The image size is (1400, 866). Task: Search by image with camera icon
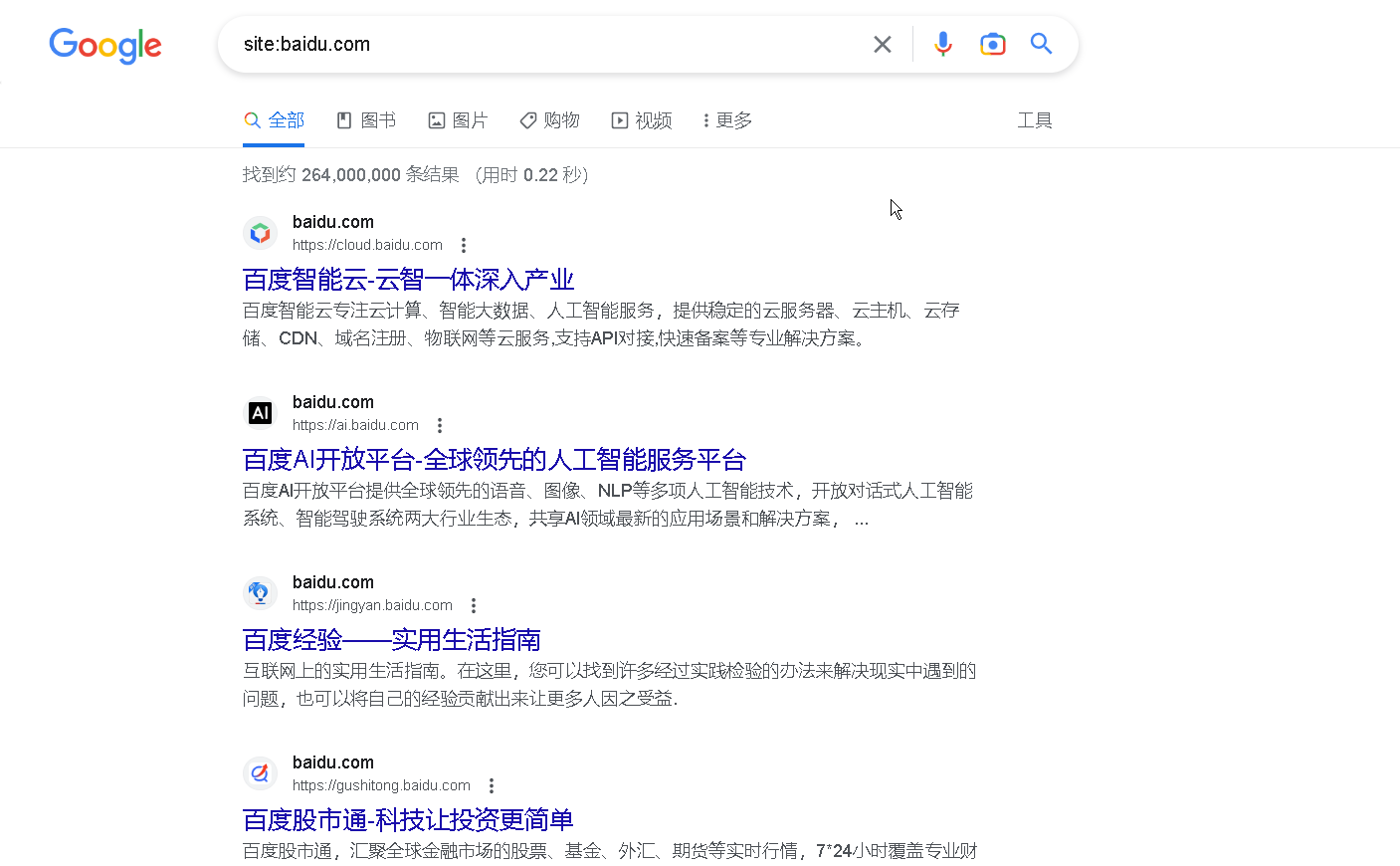(992, 44)
